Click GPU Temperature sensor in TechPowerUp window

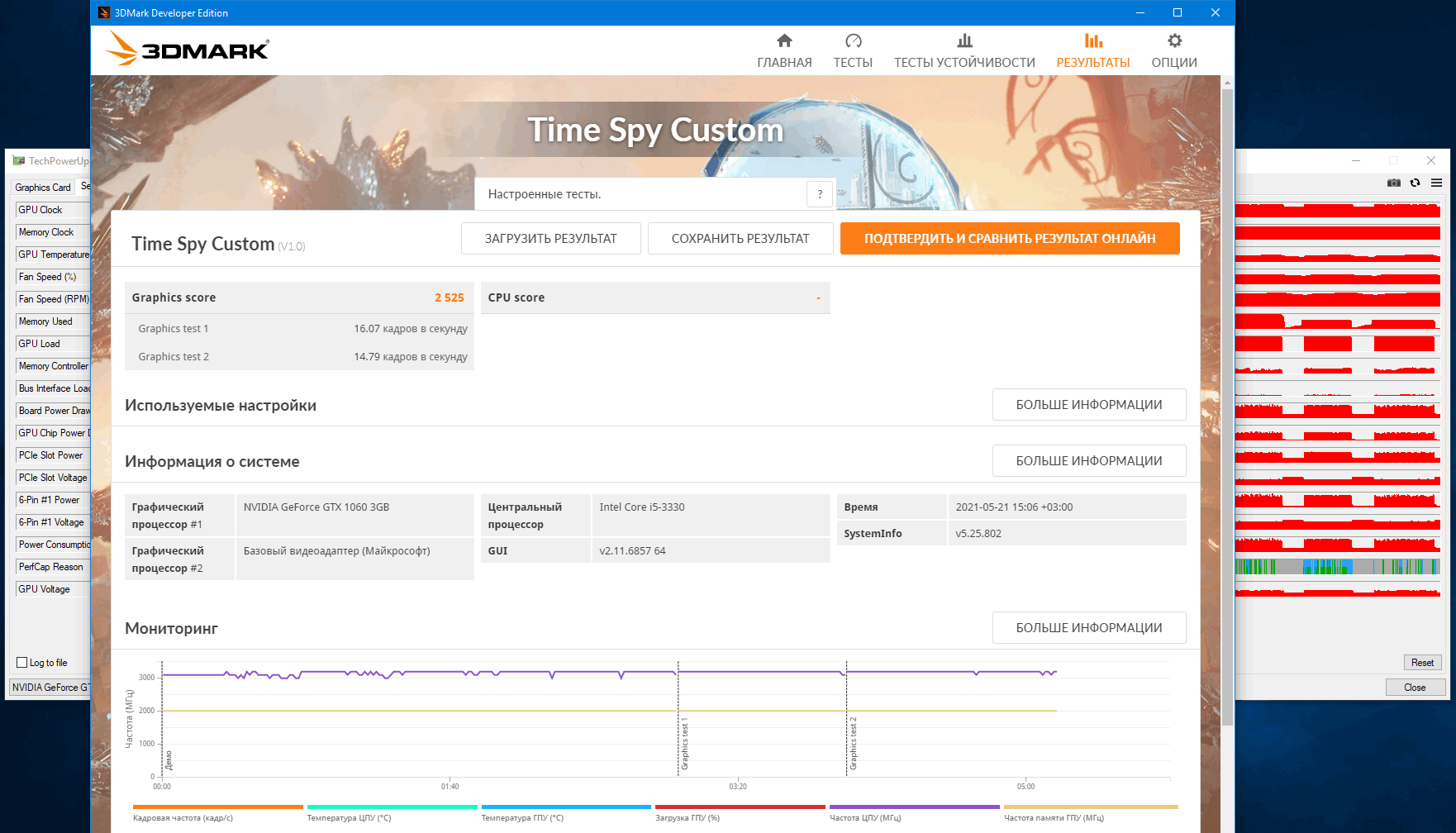pos(54,255)
